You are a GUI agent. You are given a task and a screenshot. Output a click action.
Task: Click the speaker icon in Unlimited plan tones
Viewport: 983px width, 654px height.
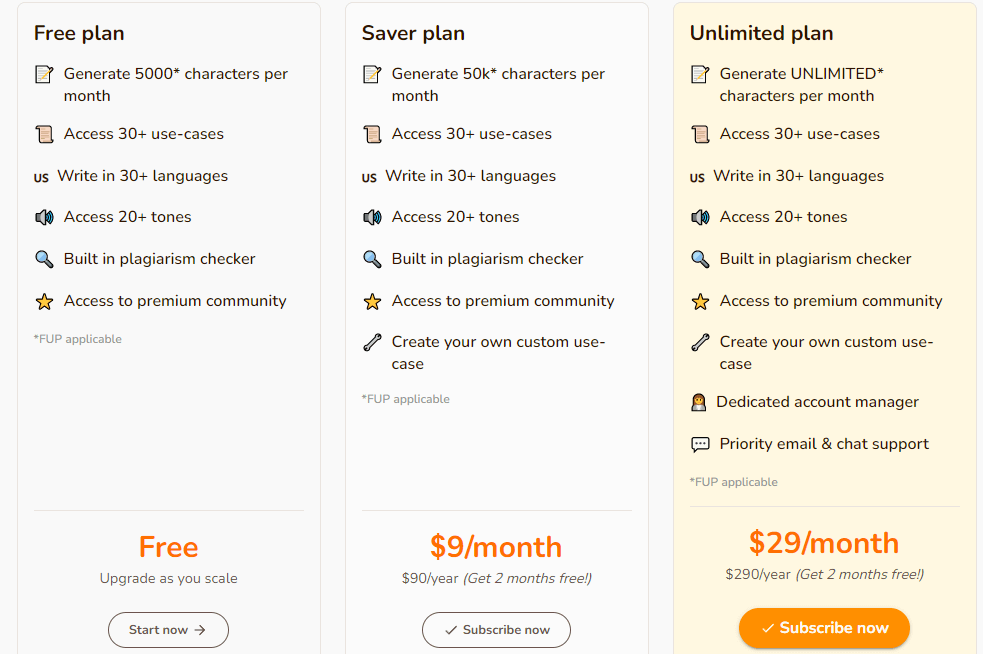click(700, 218)
